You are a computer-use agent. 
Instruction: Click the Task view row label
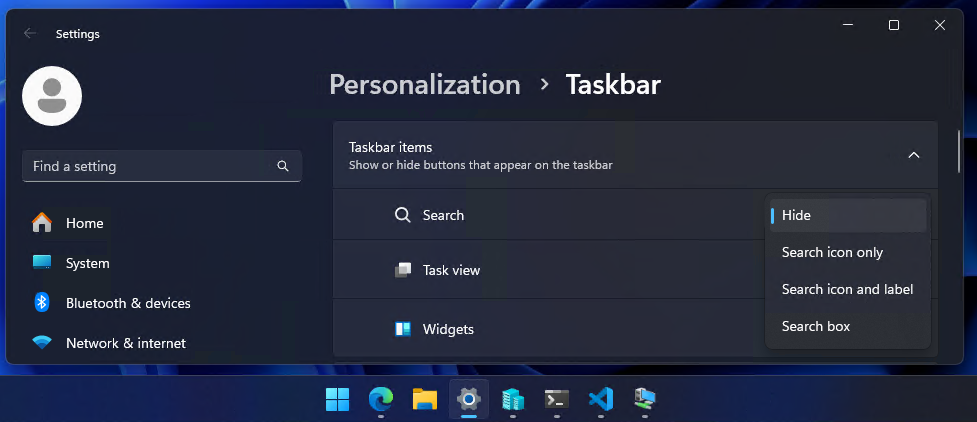coord(451,270)
